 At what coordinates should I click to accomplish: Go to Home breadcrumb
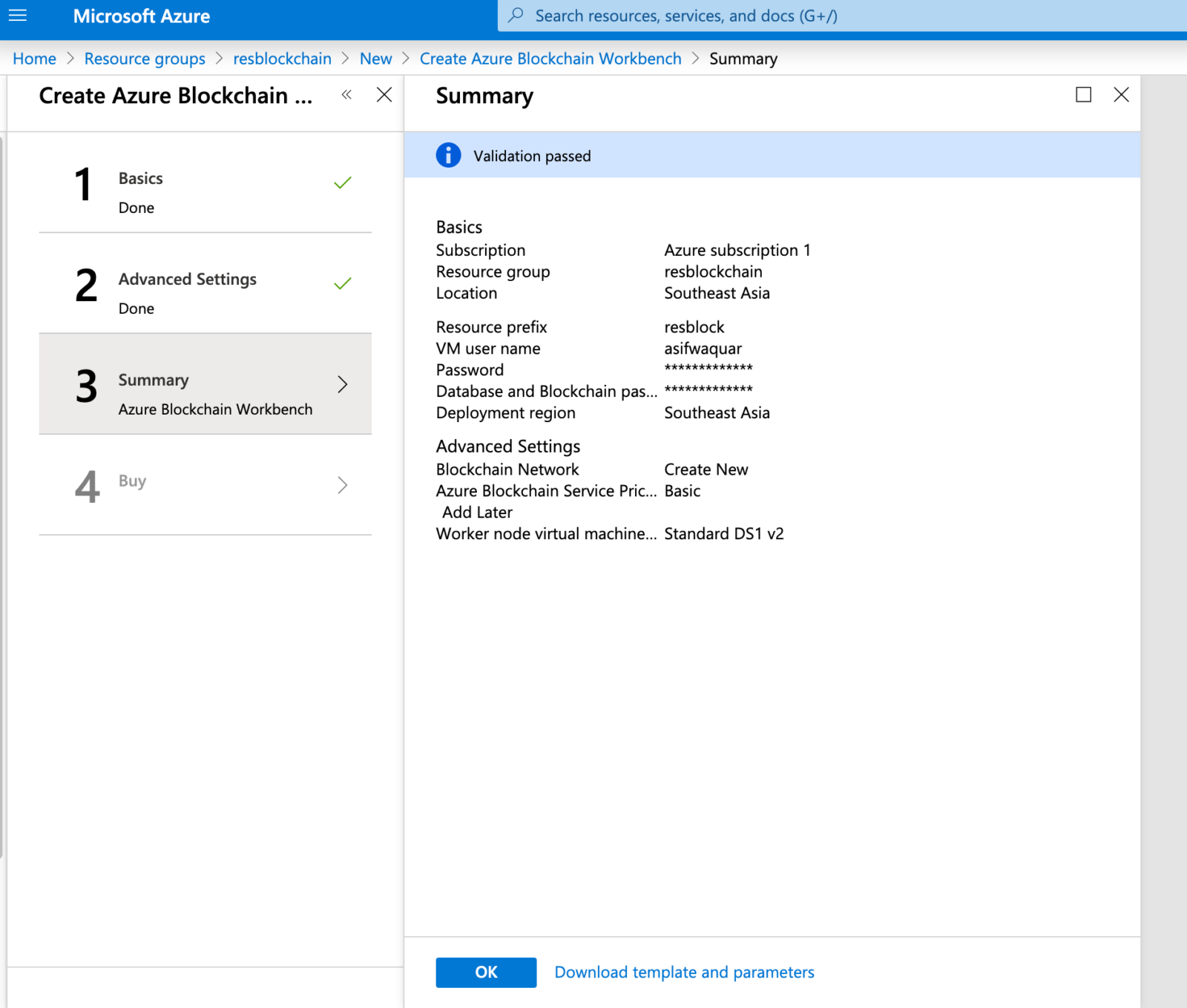[x=34, y=59]
